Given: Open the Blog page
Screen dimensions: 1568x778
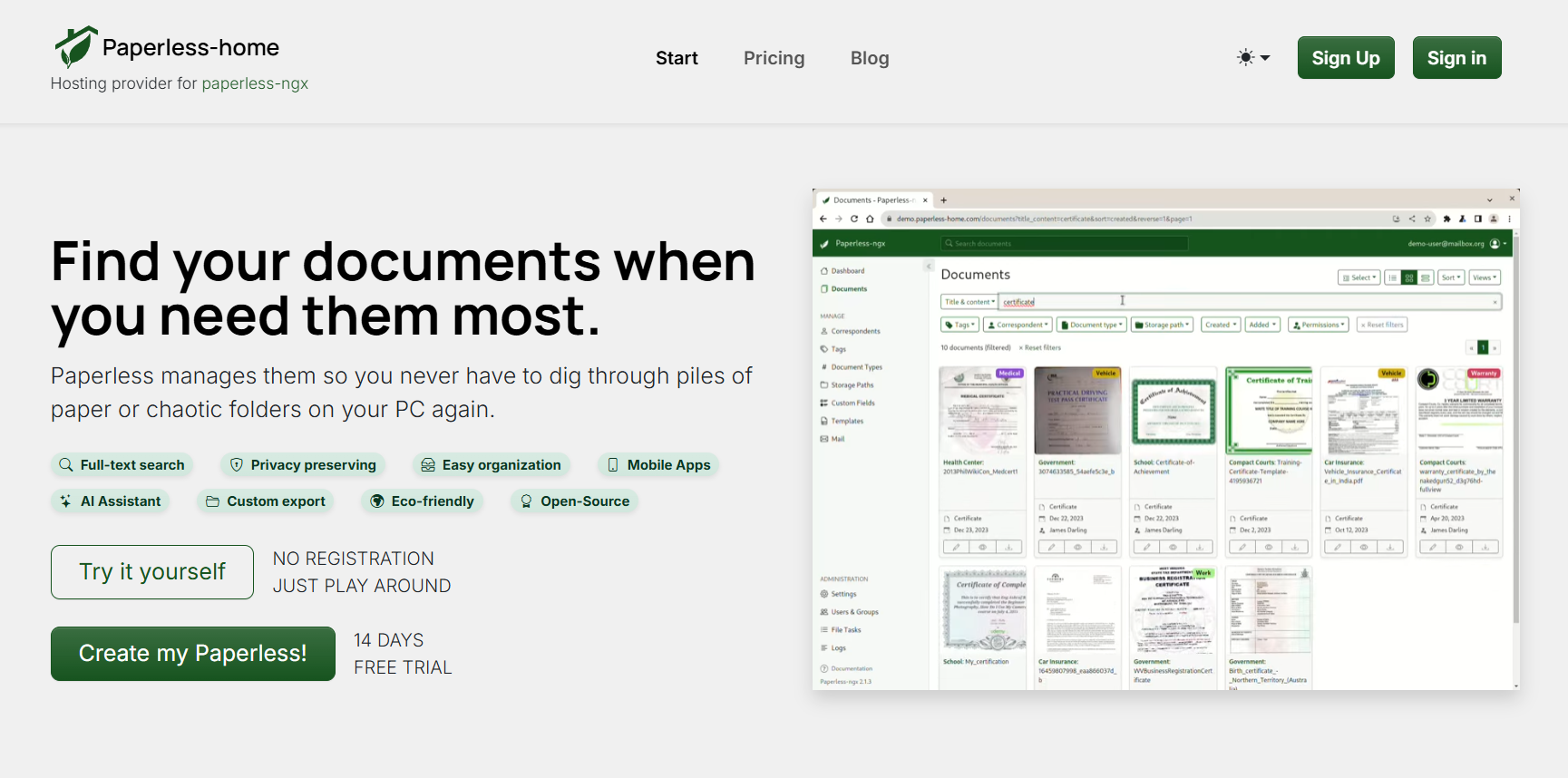Looking at the screenshot, I should pyautogui.click(x=870, y=58).
